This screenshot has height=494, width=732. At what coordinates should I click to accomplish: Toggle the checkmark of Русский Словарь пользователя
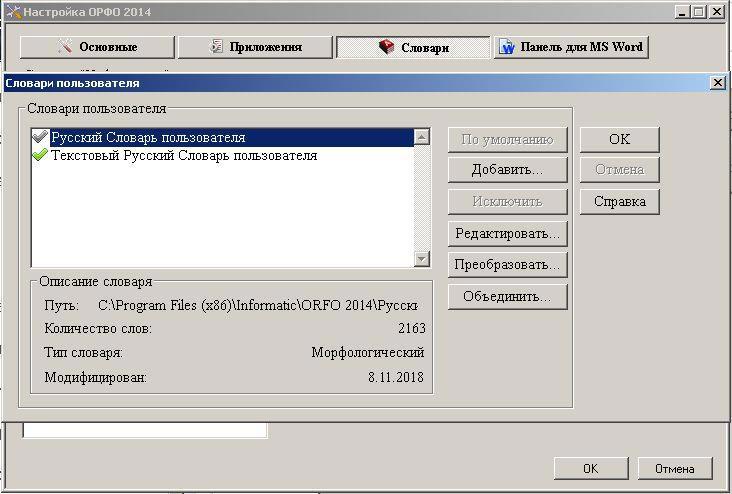pyautogui.click(x=40, y=138)
